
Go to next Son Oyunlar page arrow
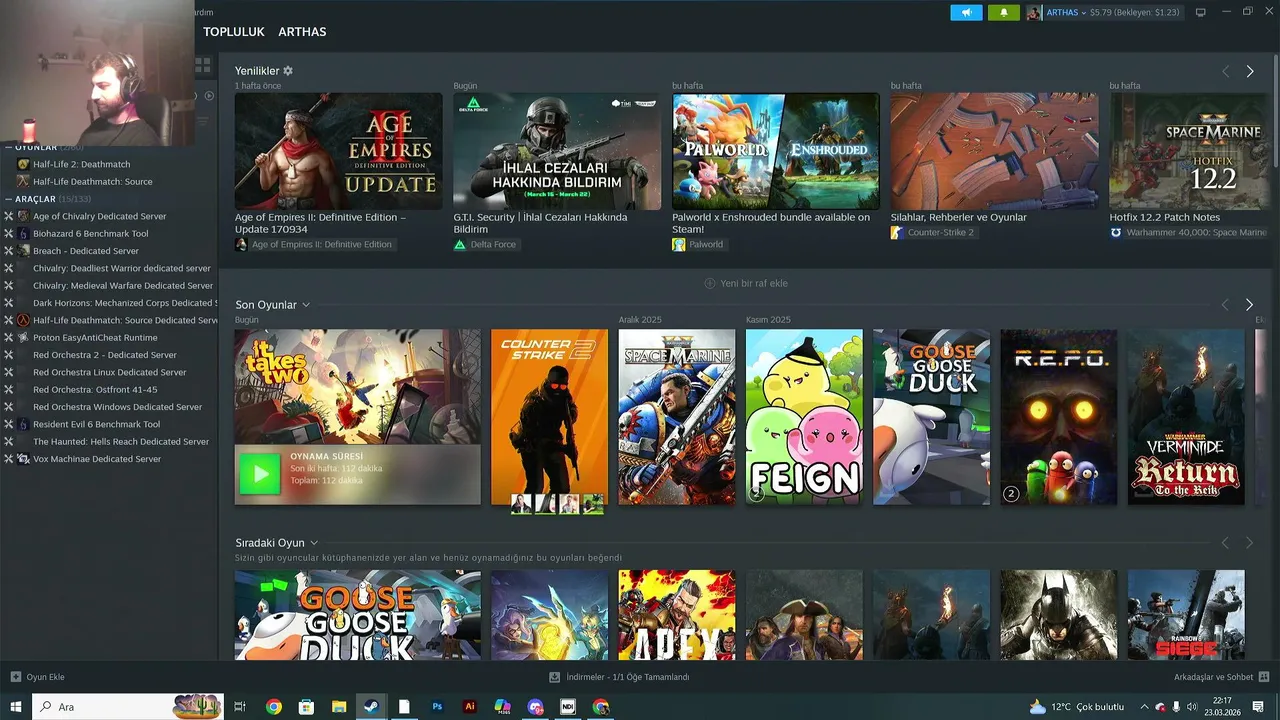[x=1249, y=304]
